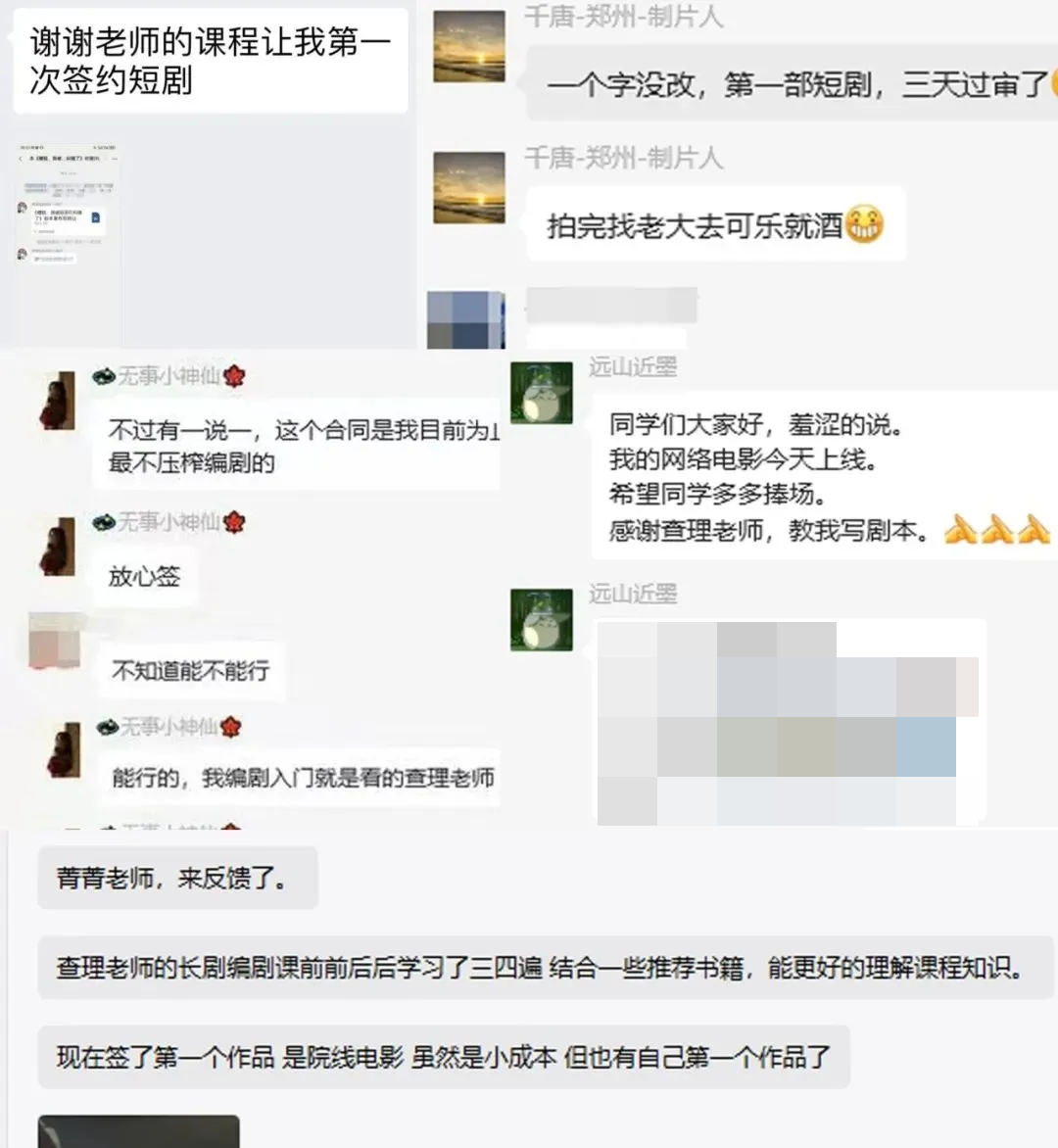Open the dark image thumbnail at the bottom left
Viewport: 1058px width, 1148px height.
pos(138,1131)
